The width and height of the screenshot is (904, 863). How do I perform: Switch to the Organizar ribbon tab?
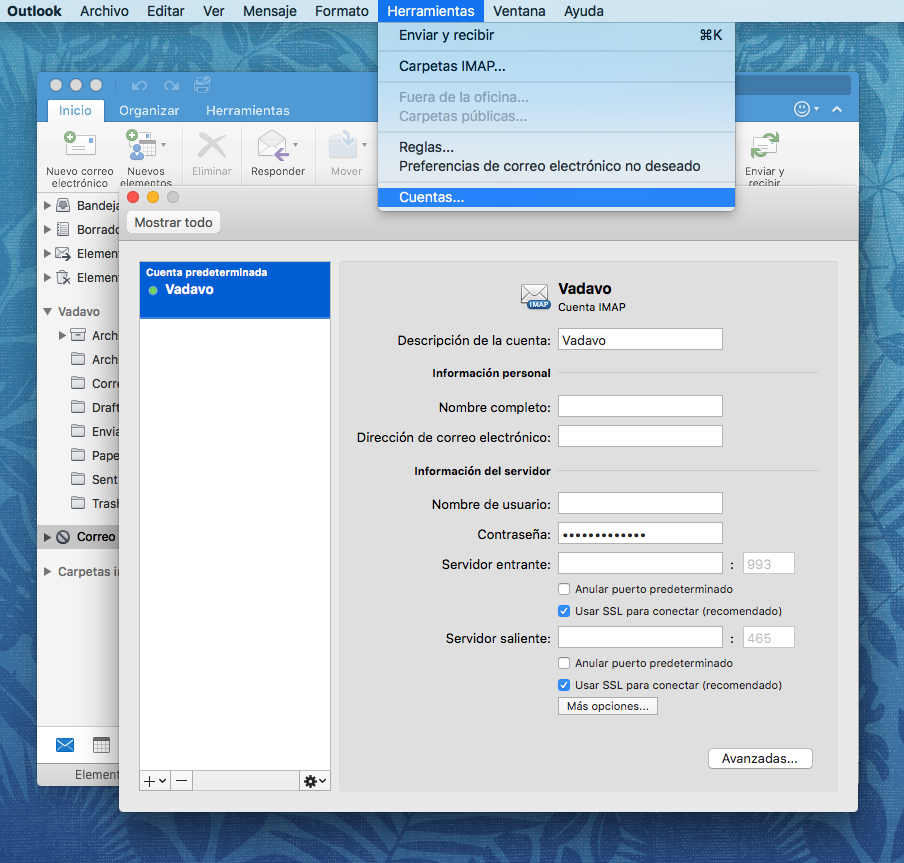pyautogui.click(x=149, y=111)
